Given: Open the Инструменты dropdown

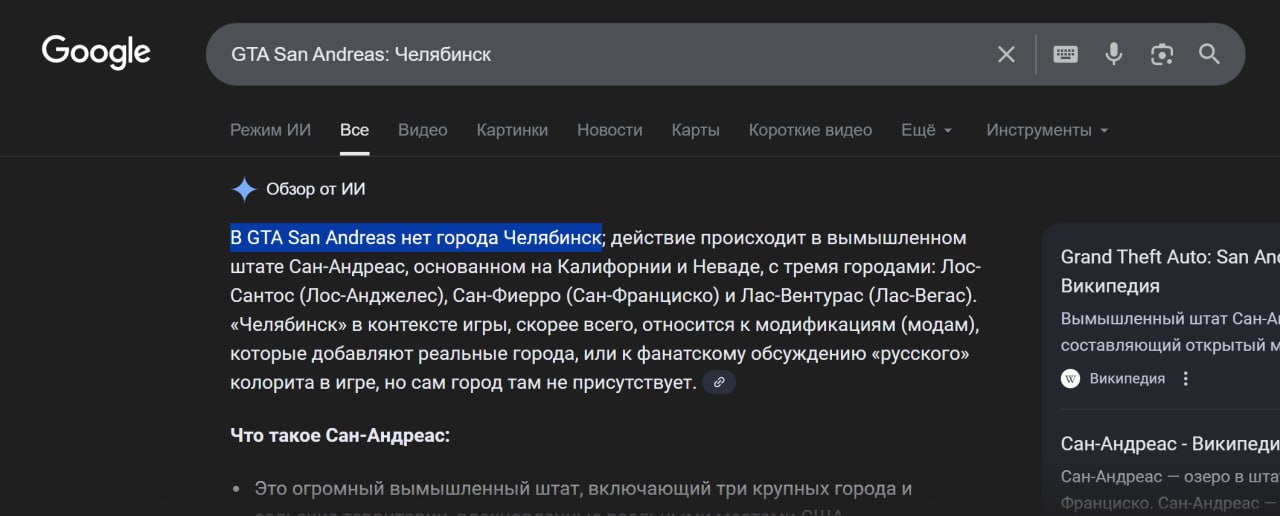Looking at the screenshot, I should [1046, 130].
